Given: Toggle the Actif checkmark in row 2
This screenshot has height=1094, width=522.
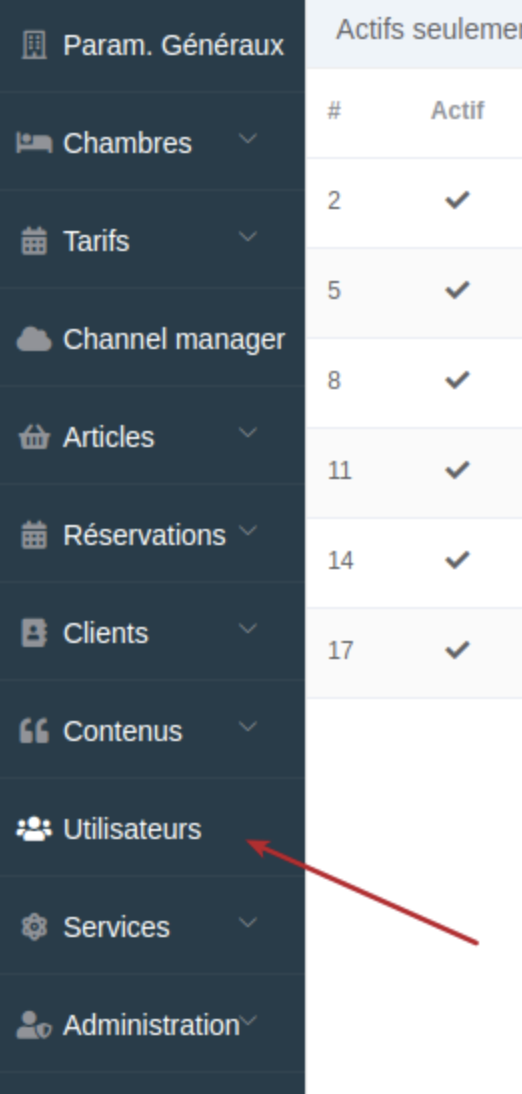Looking at the screenshot, I should tap(457, 201).
